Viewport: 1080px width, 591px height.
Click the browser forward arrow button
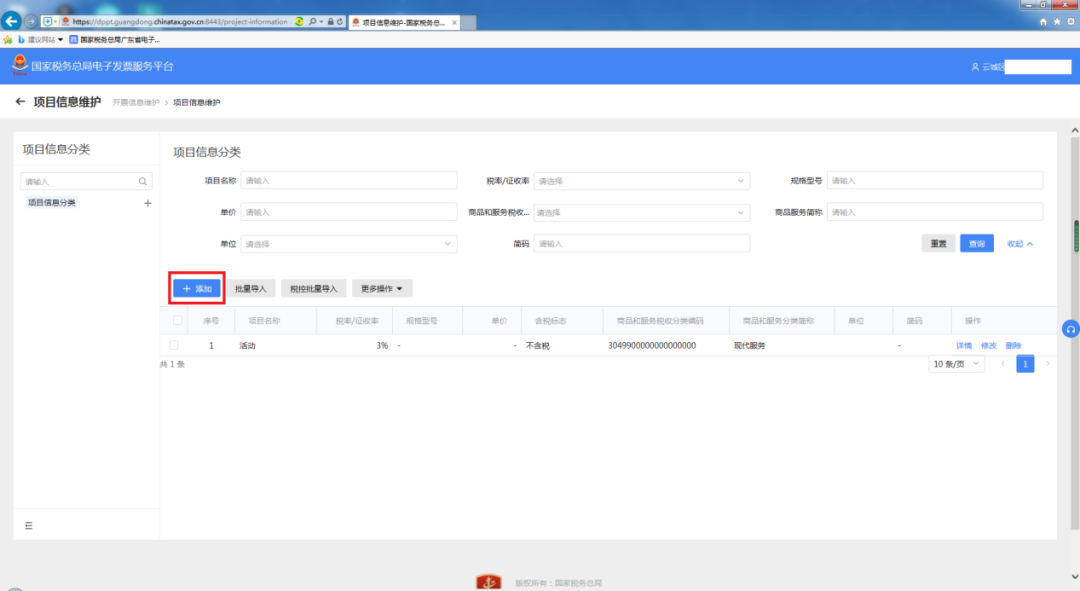(30, 21)
